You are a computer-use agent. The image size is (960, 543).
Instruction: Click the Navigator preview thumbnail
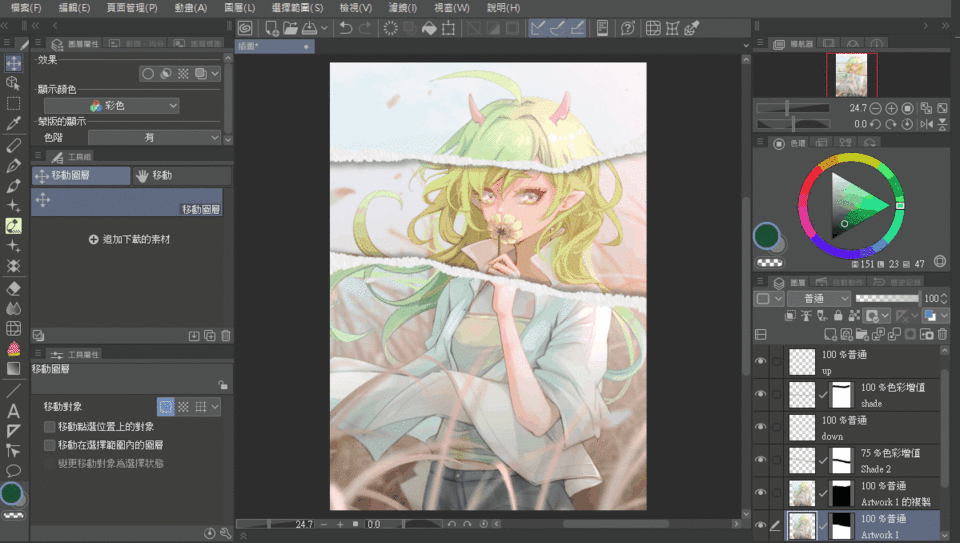click(x=852, y=75)
